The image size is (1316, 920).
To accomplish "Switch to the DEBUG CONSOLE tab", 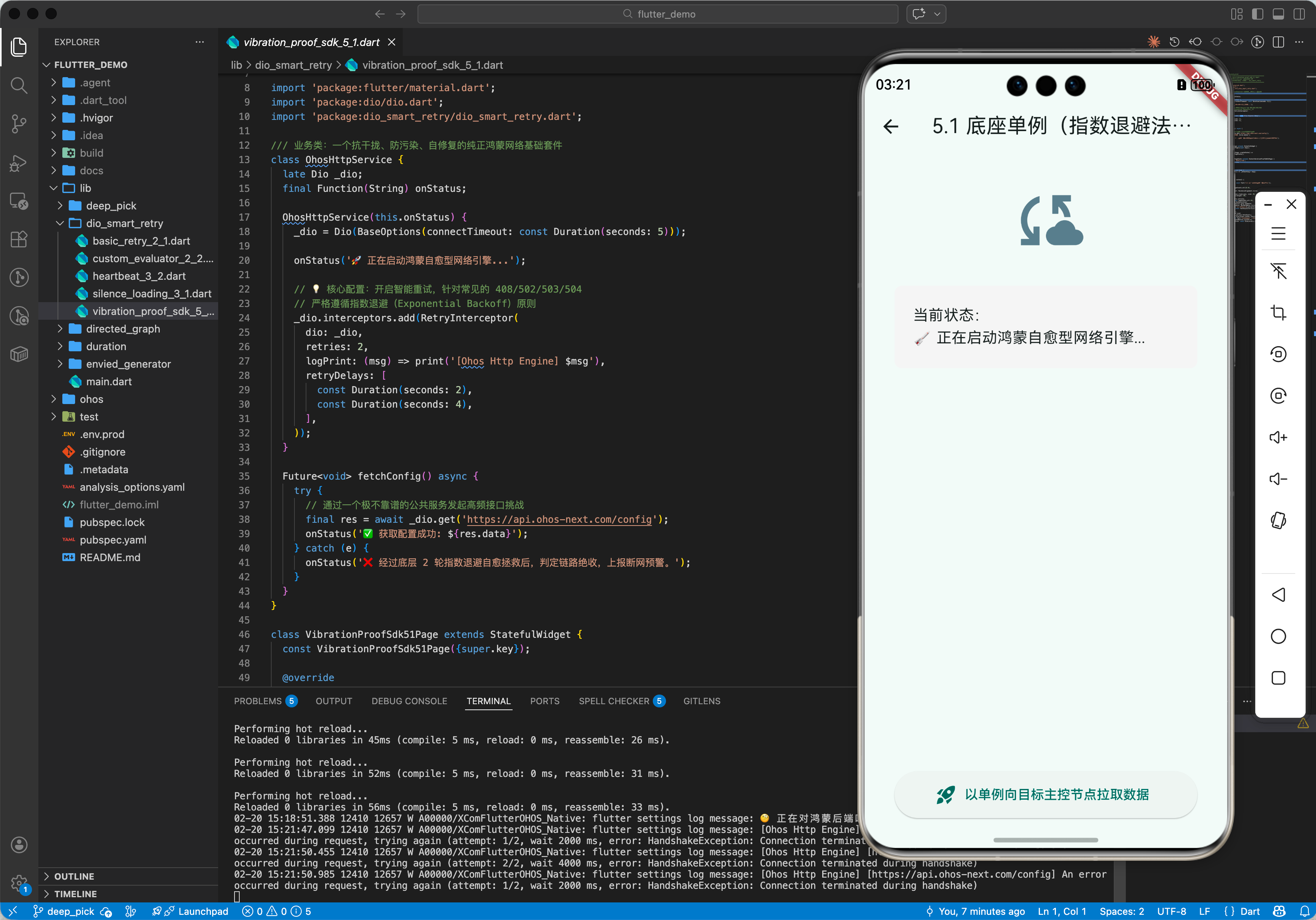I will (409, 701).
